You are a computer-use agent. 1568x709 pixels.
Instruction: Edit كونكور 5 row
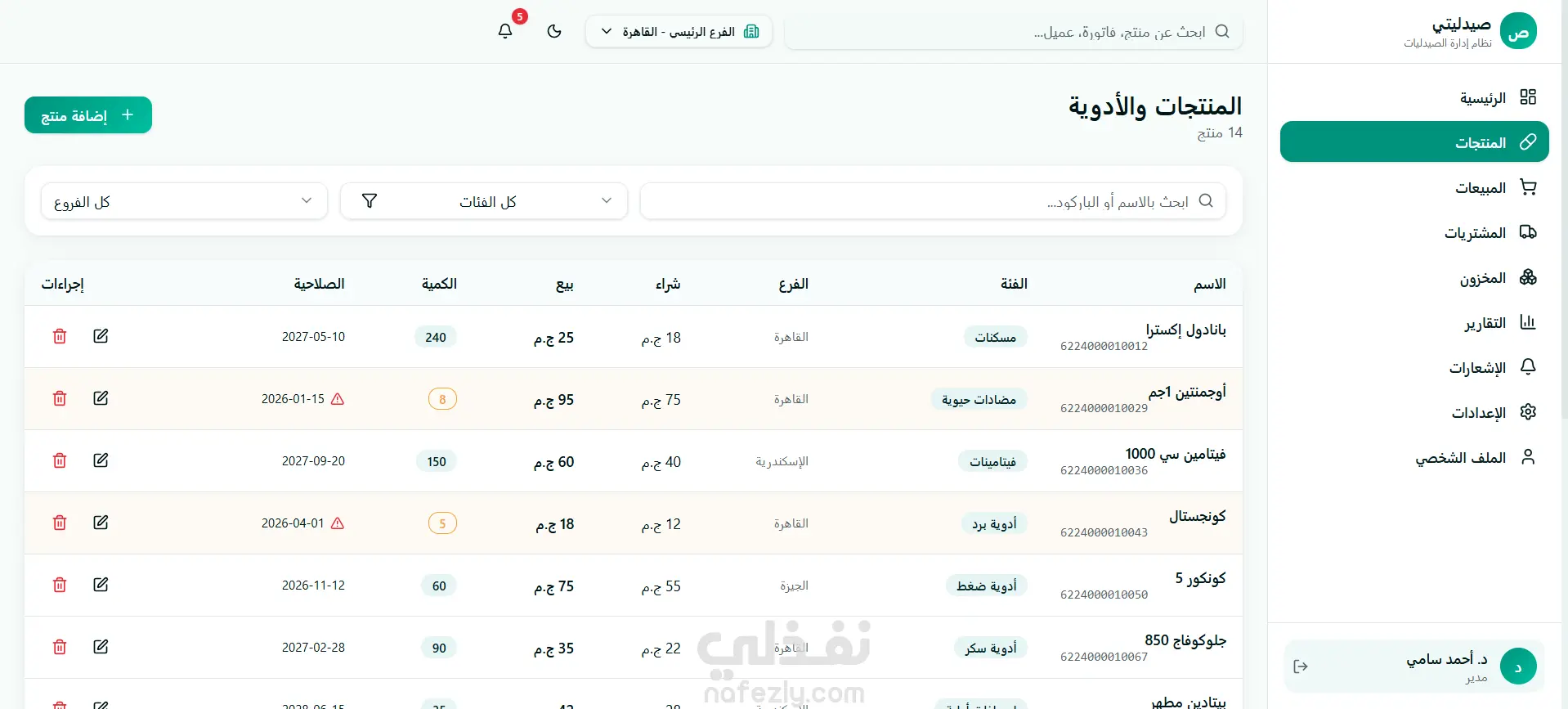point(101,585)
